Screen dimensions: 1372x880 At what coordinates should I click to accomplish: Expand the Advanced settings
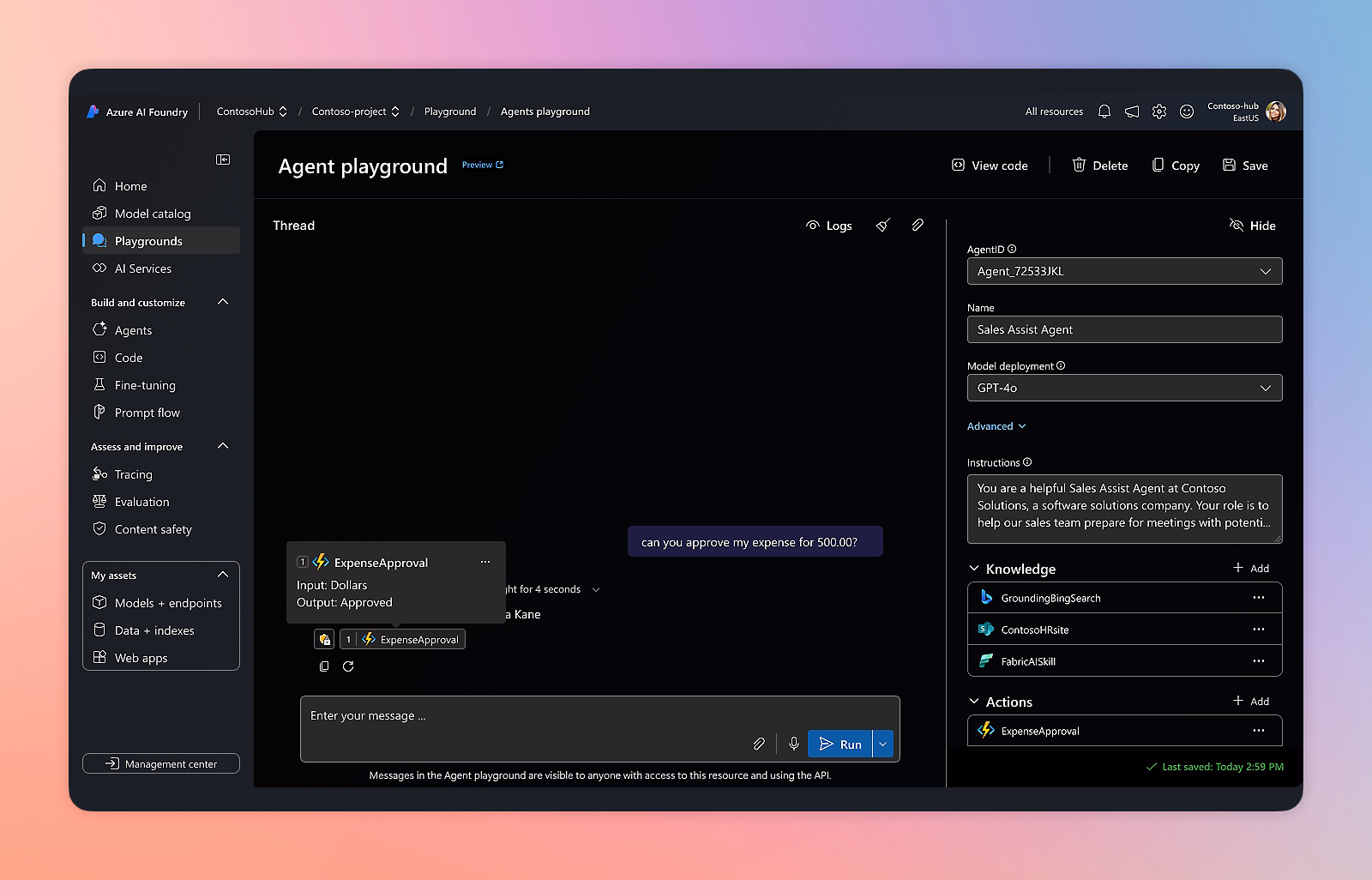(996, 426)
